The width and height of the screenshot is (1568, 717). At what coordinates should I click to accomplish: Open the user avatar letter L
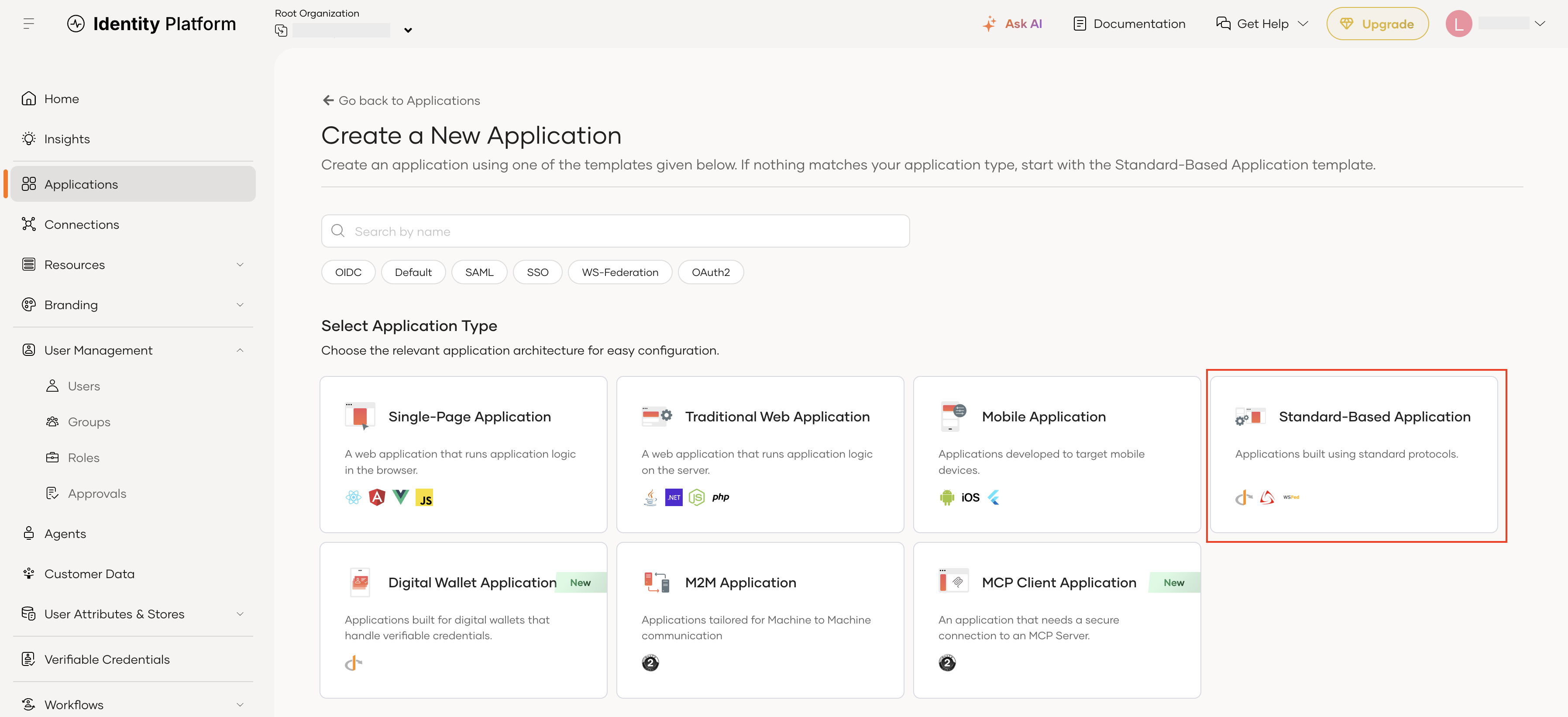pyautogui.click(x=1458, y=24)
